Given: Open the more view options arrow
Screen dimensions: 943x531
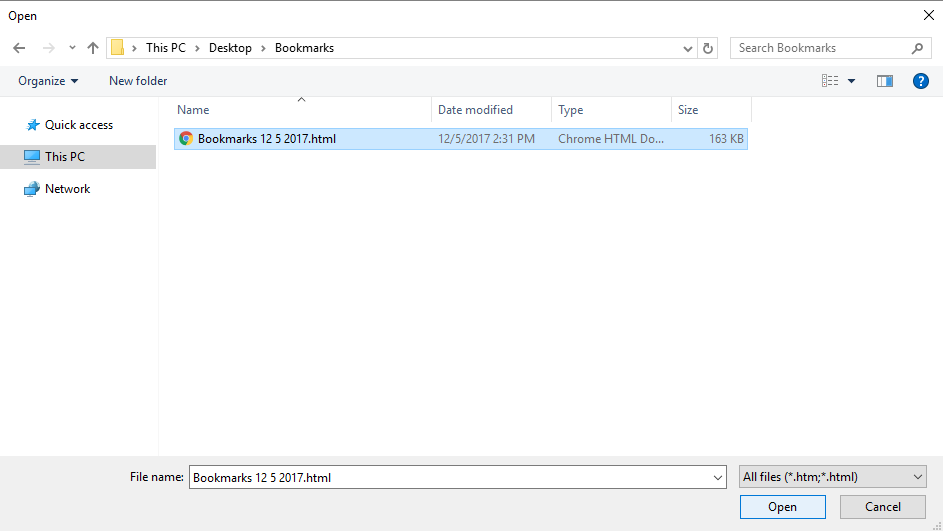Looking at the screenshot, I should [852, 81].
